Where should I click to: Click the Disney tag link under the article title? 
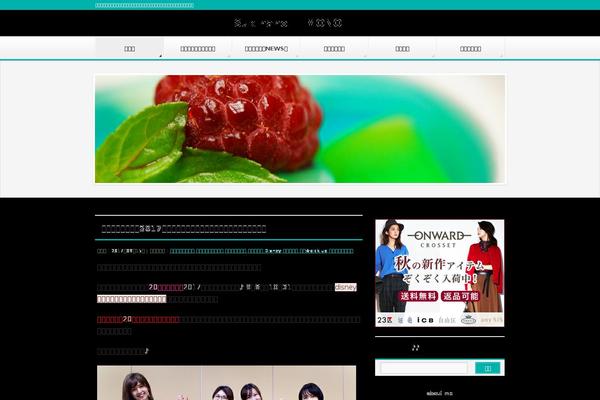coord(273,251)
